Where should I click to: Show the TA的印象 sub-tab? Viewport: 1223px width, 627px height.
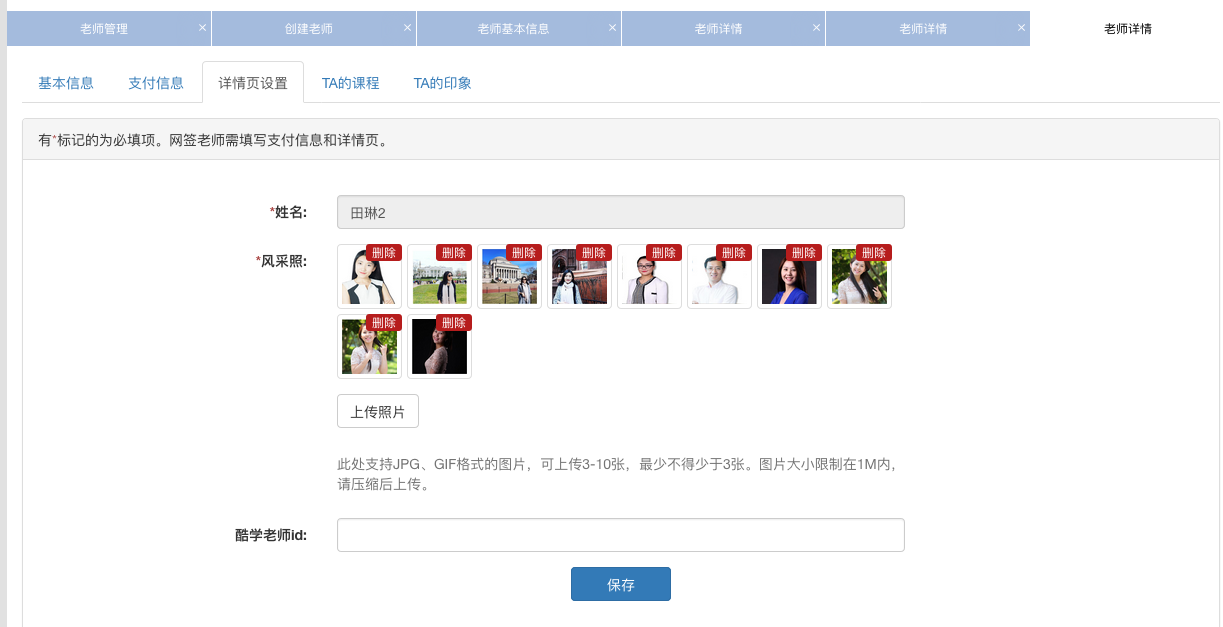click(443, 83)
